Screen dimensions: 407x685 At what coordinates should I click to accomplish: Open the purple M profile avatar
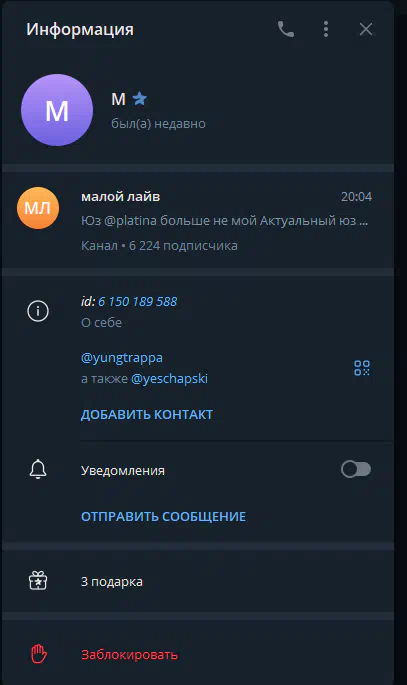[57, 110]
